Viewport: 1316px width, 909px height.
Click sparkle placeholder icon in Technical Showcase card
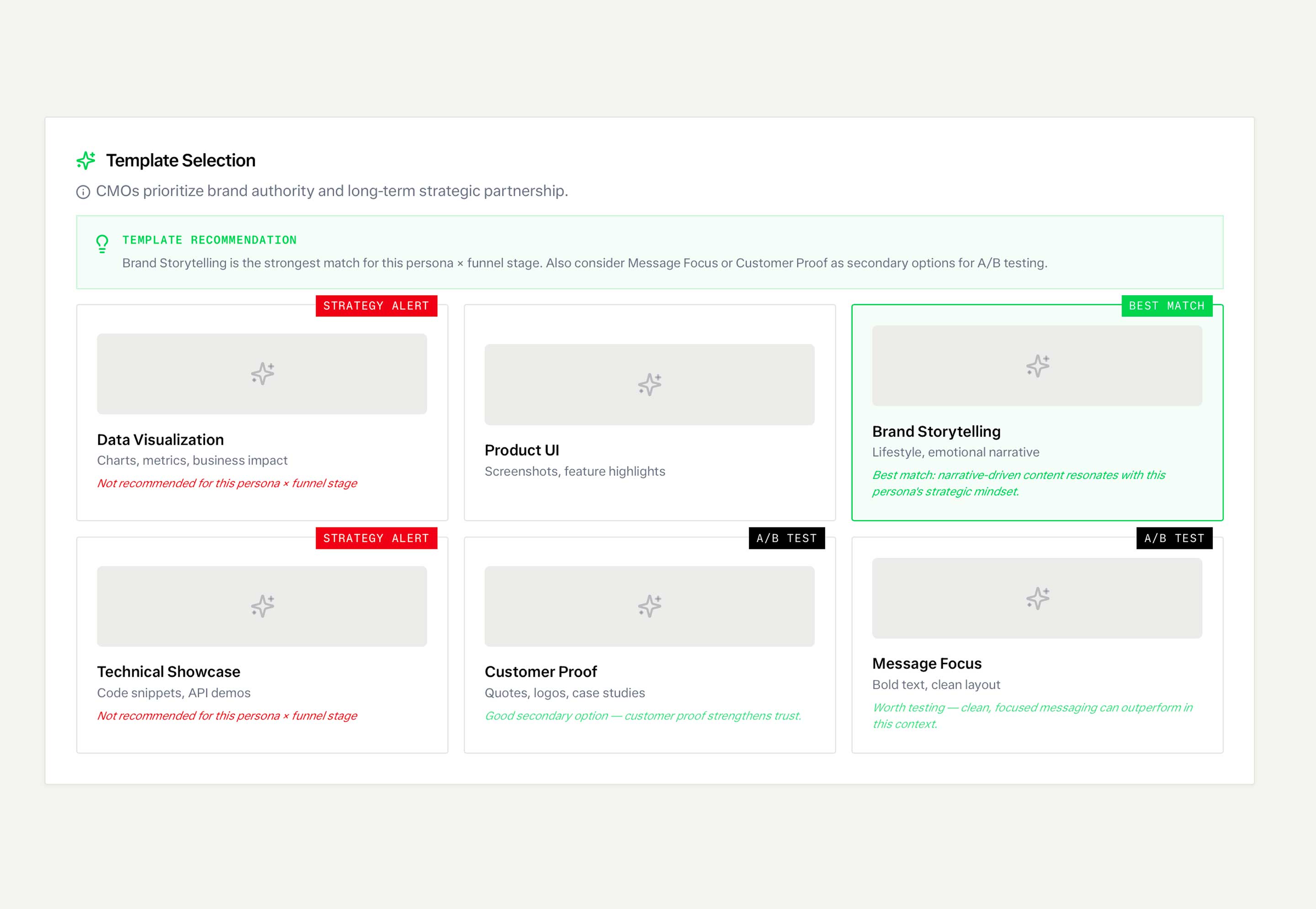point(263,606)
